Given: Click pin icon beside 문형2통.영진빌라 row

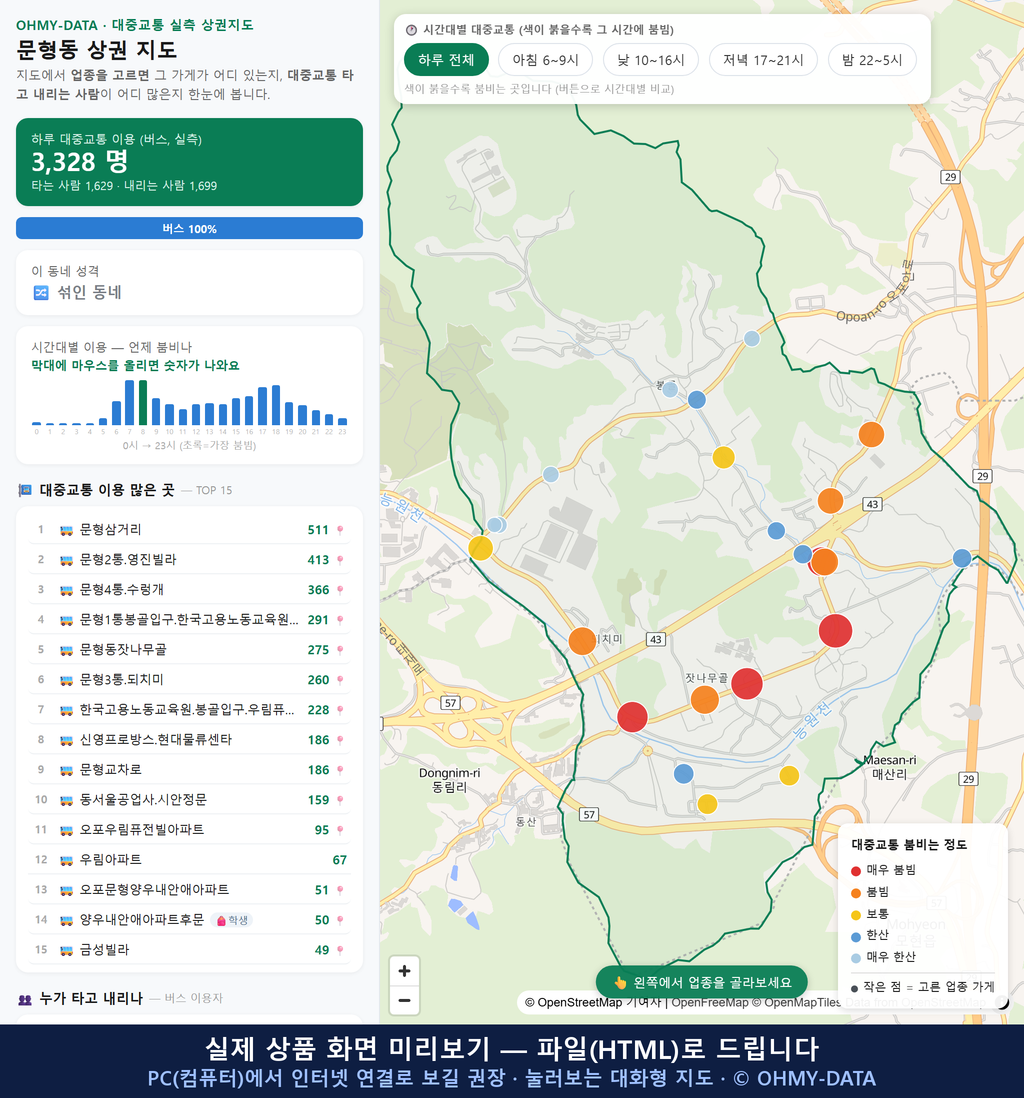Looking at the screenshot, I should [340, 560].
